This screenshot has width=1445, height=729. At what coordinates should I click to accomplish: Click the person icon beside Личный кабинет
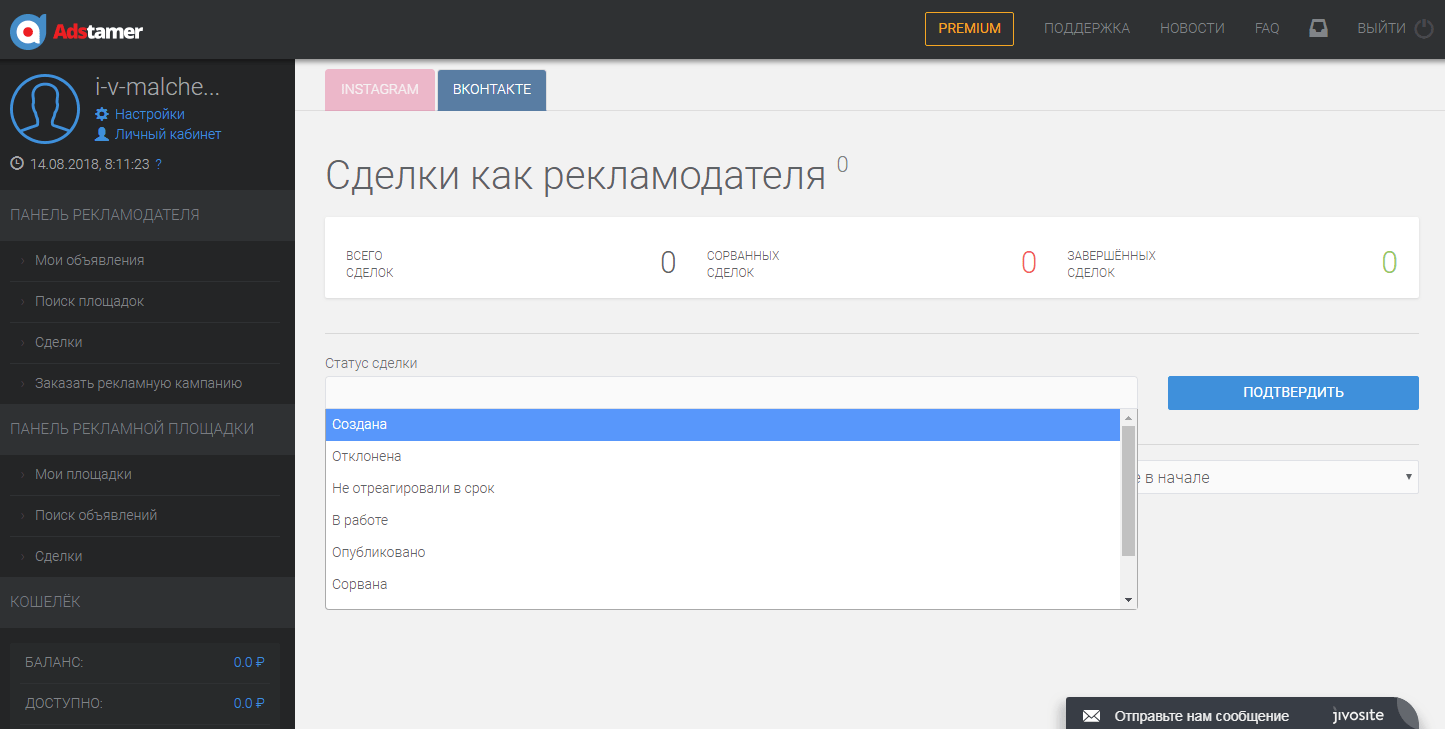point(102,134)
